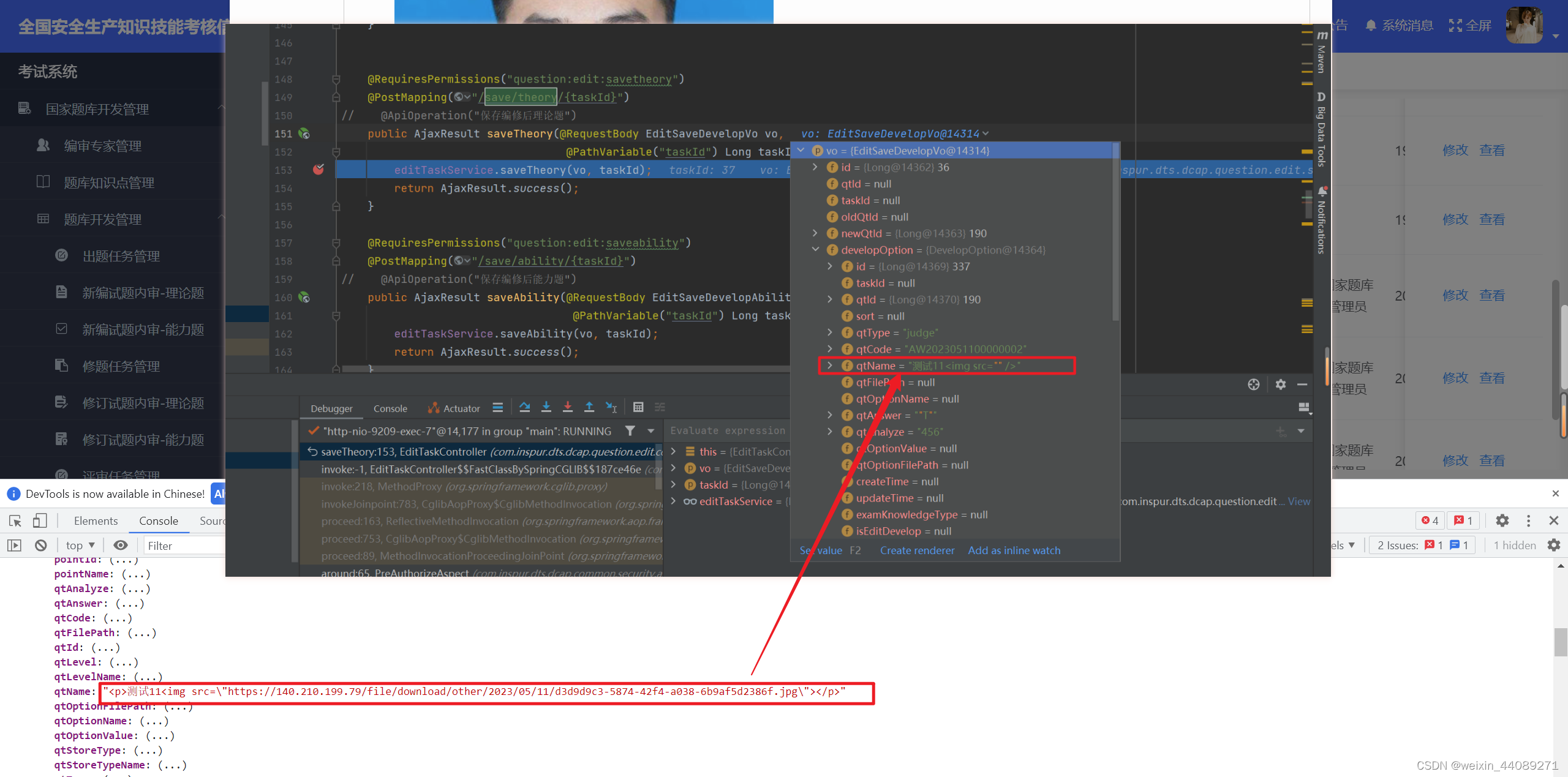
Task: Click the Show Execution Point icon
Action: pos(497,407)
